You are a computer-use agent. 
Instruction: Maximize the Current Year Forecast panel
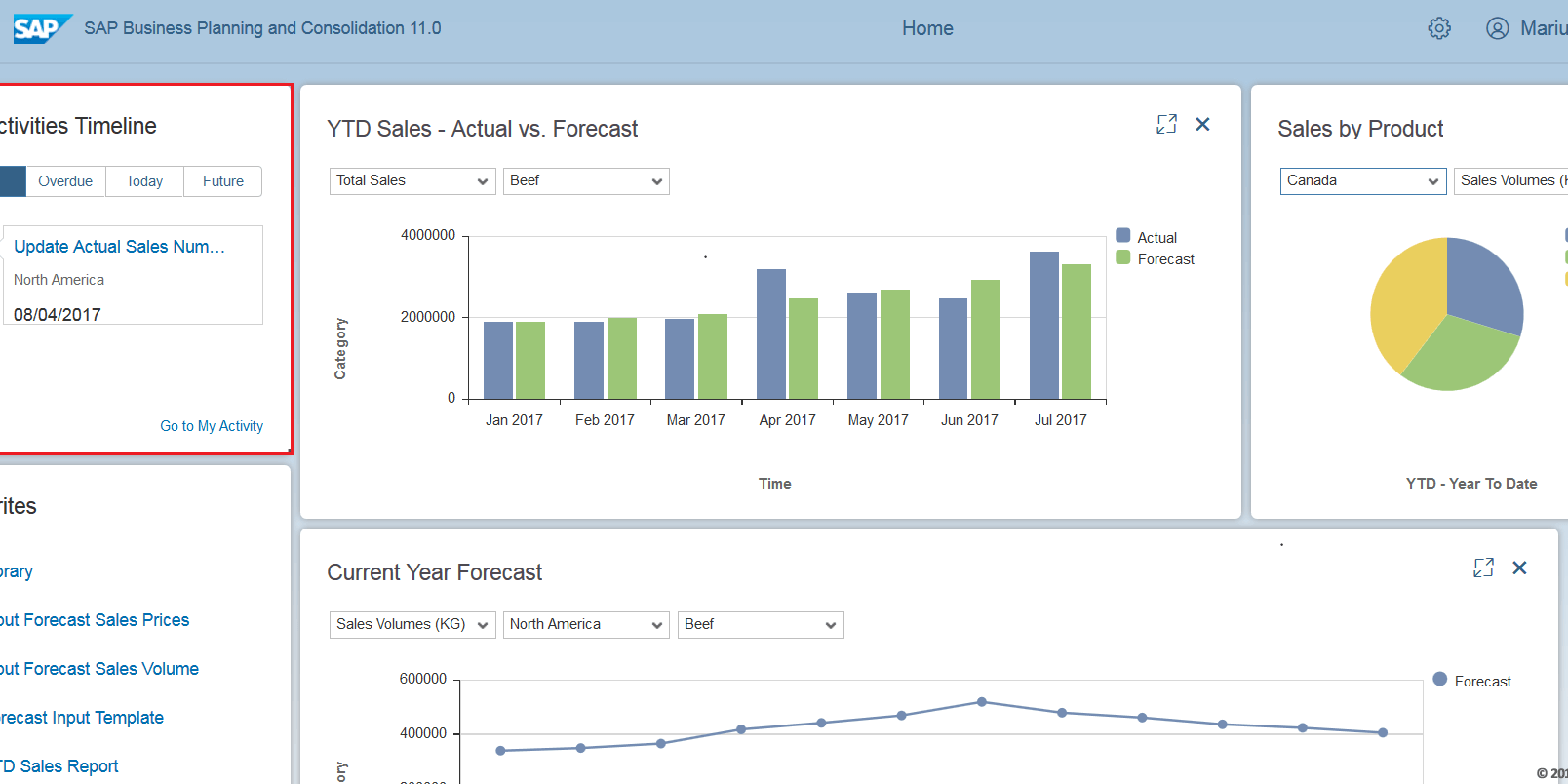(x=1483, y=568)
